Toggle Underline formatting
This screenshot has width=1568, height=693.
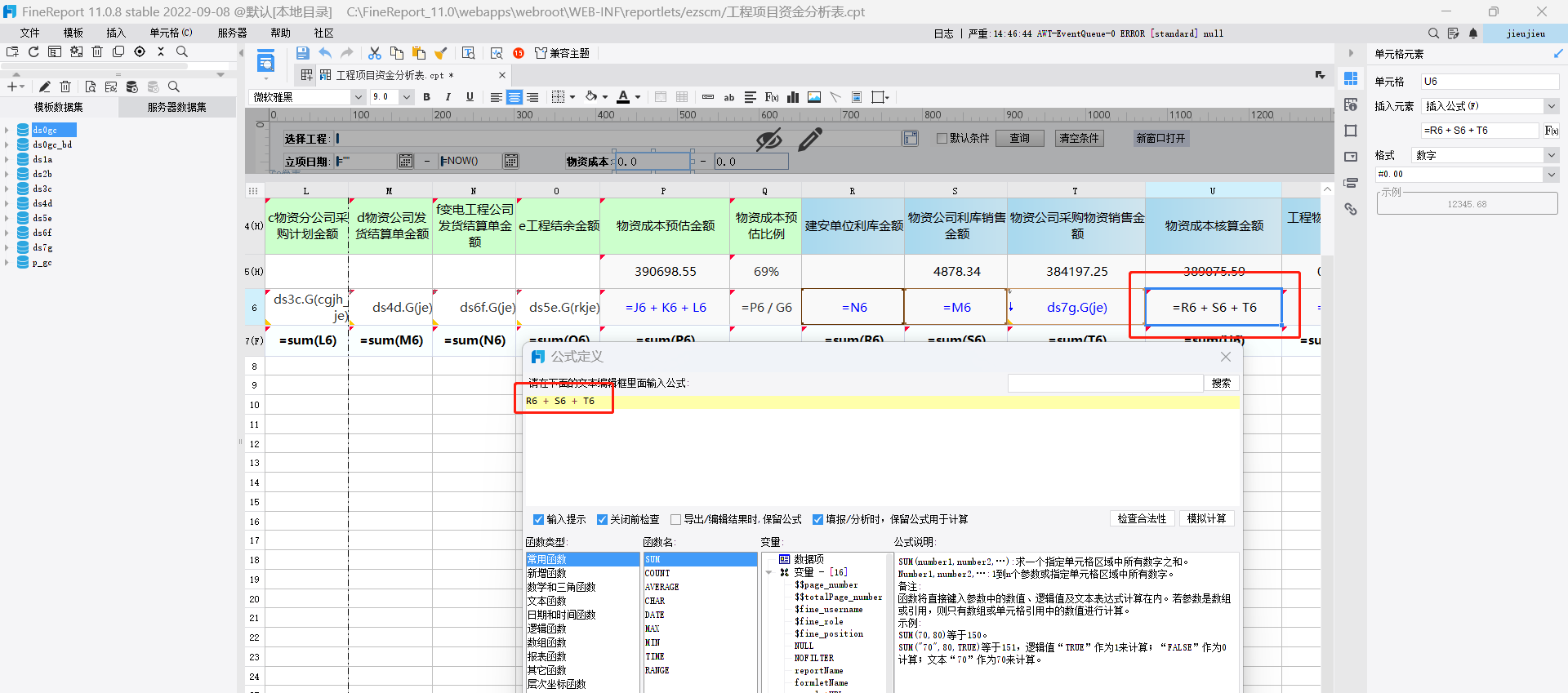470,97
